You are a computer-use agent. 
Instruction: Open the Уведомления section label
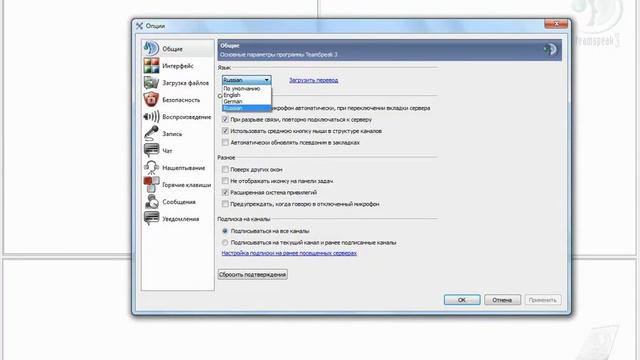pyautogui.click(x=180, y=219)
